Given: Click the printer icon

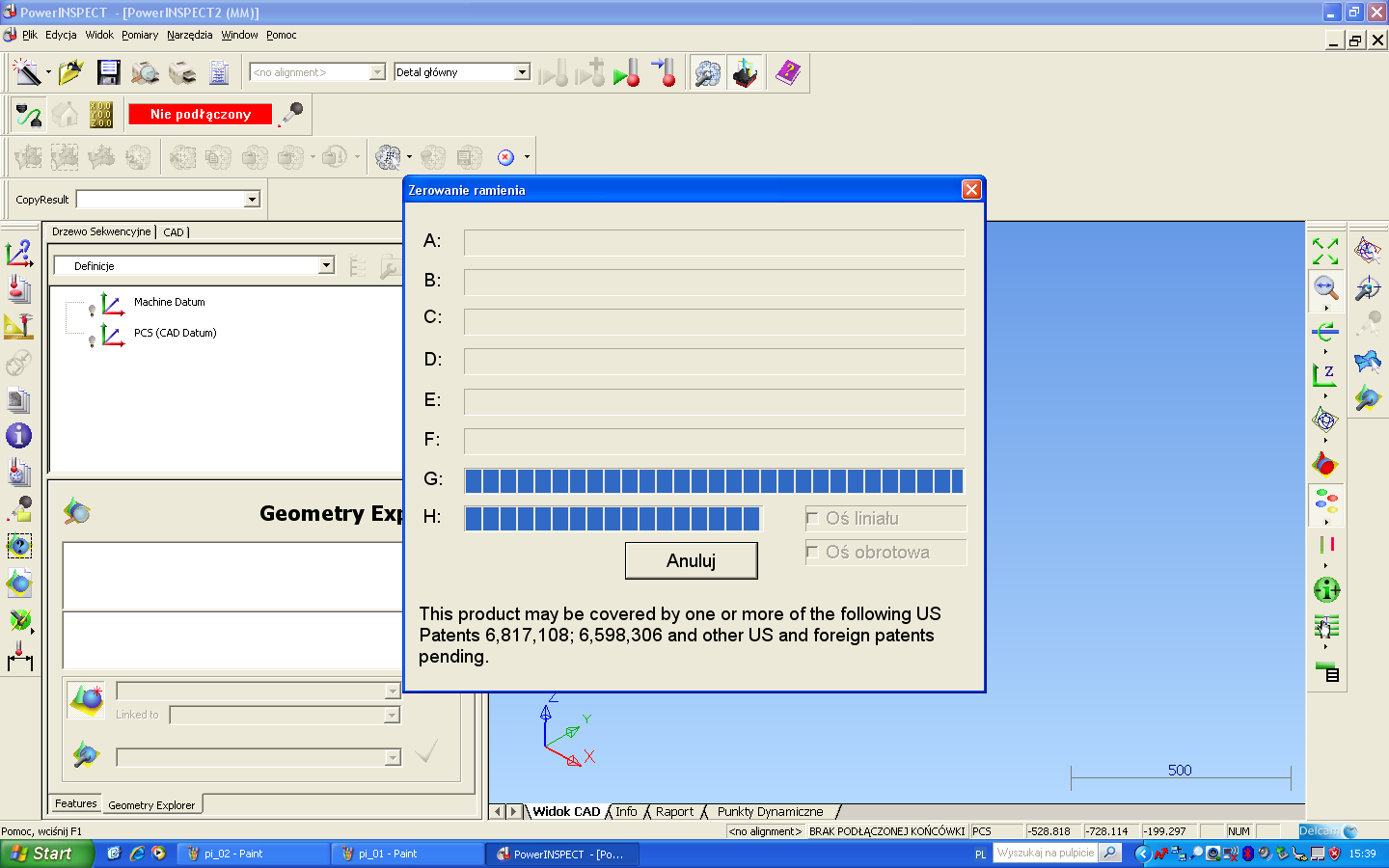Looking at the screenshot, I should pyautogui.click(x=181, y=72).
